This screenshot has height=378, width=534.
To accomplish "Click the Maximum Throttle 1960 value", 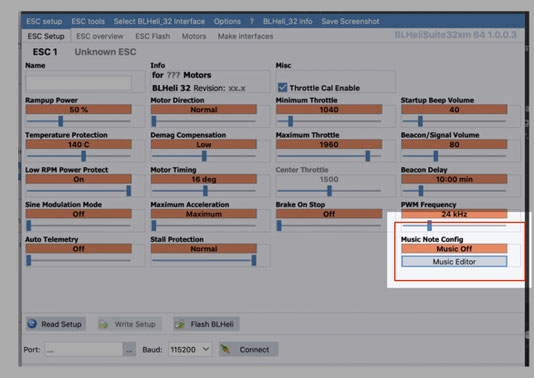I will (x=329, y=144).
